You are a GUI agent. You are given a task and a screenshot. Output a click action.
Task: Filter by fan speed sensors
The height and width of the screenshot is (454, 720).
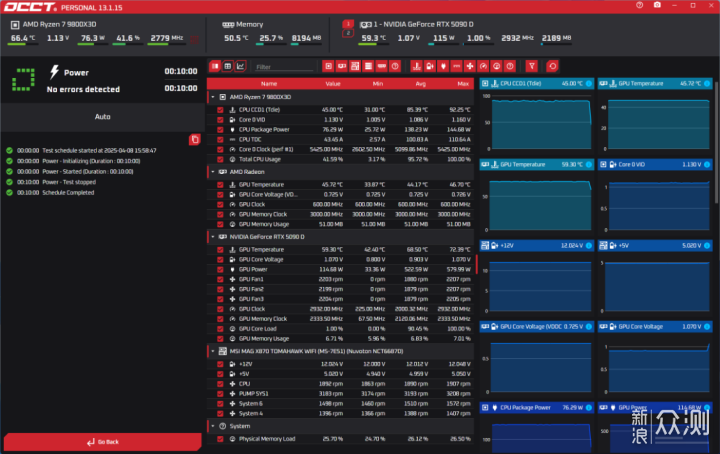coord(470,67)
